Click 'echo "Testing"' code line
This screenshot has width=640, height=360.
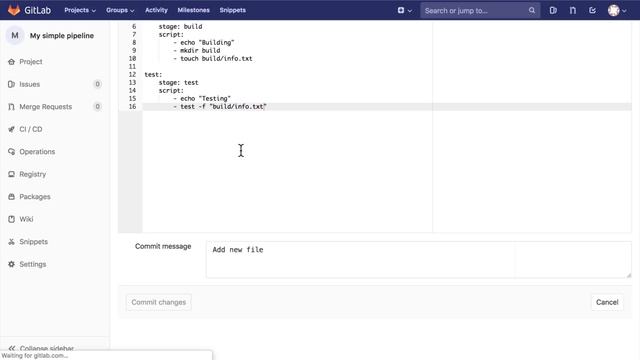(202, 98)
